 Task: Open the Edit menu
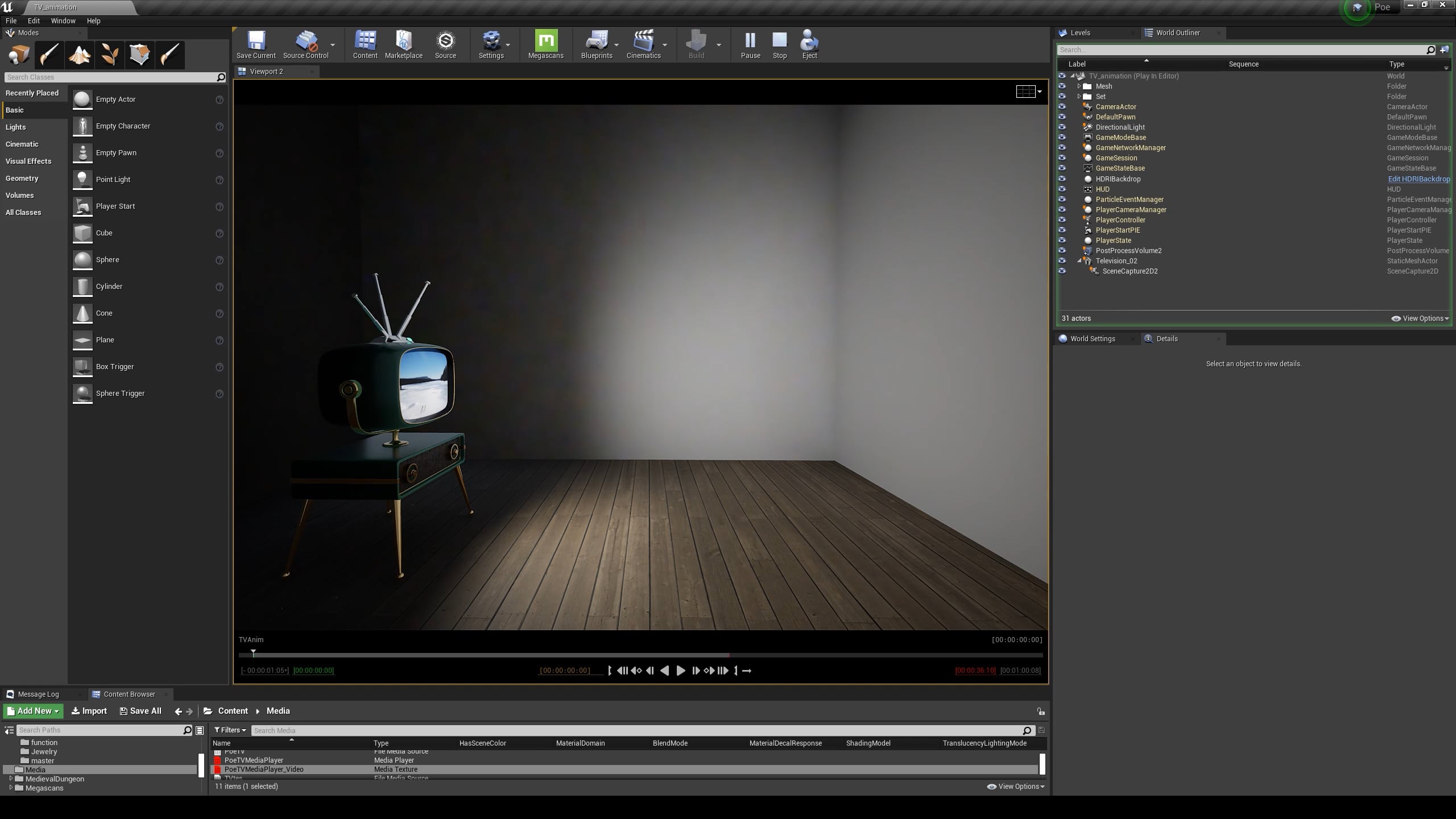click(34, 20)
